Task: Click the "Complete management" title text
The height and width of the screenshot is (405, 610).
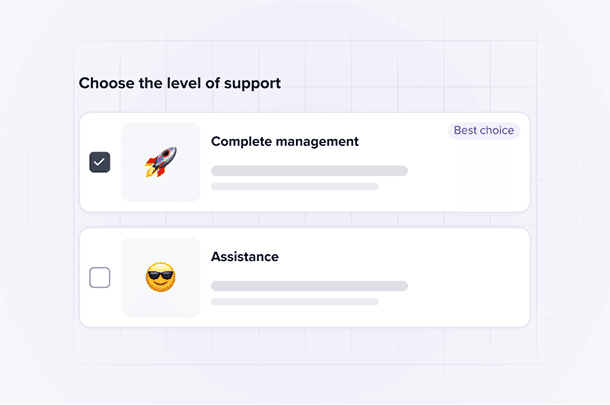Action: 284,142
